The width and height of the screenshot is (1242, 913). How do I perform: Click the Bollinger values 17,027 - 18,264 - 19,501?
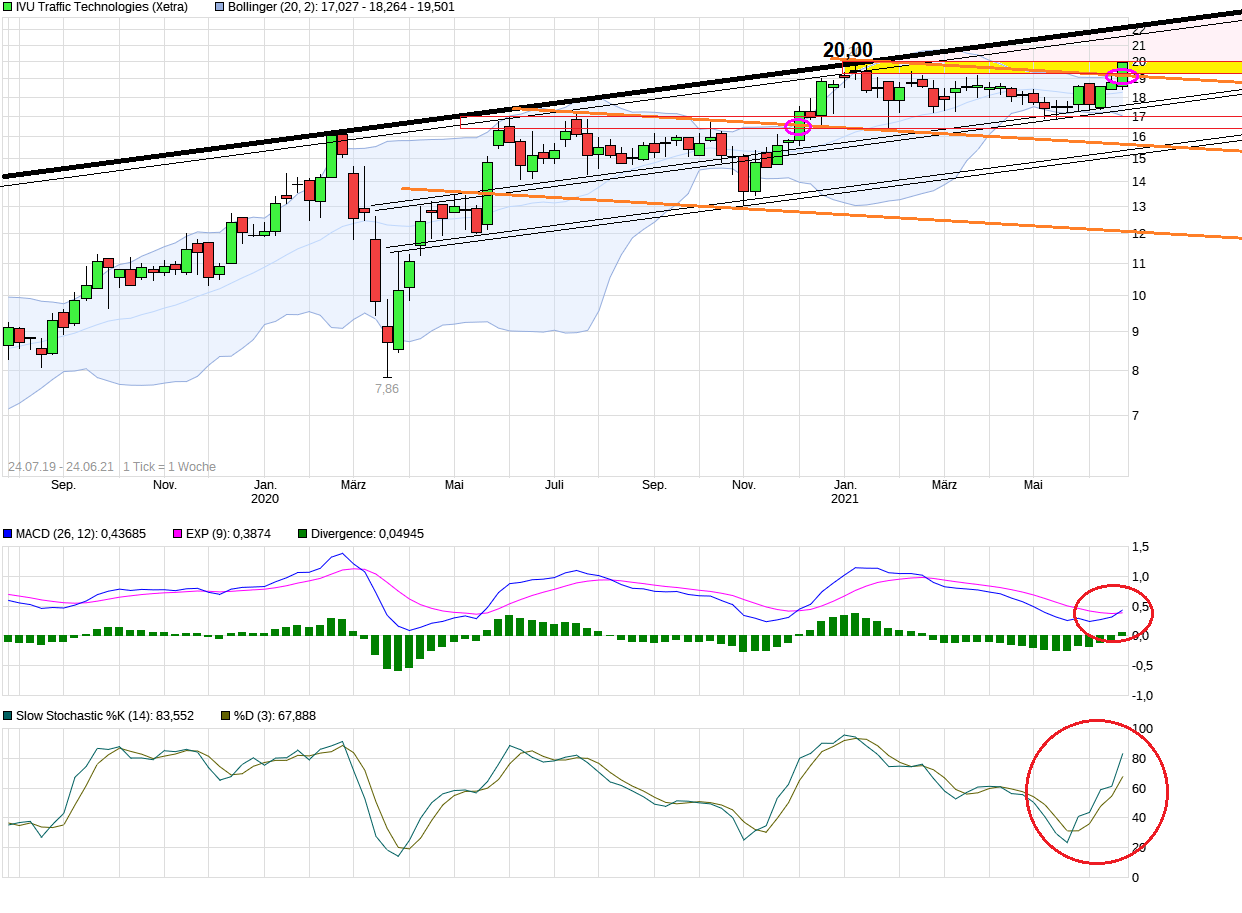pyautogui.click(x=384, y=7)
